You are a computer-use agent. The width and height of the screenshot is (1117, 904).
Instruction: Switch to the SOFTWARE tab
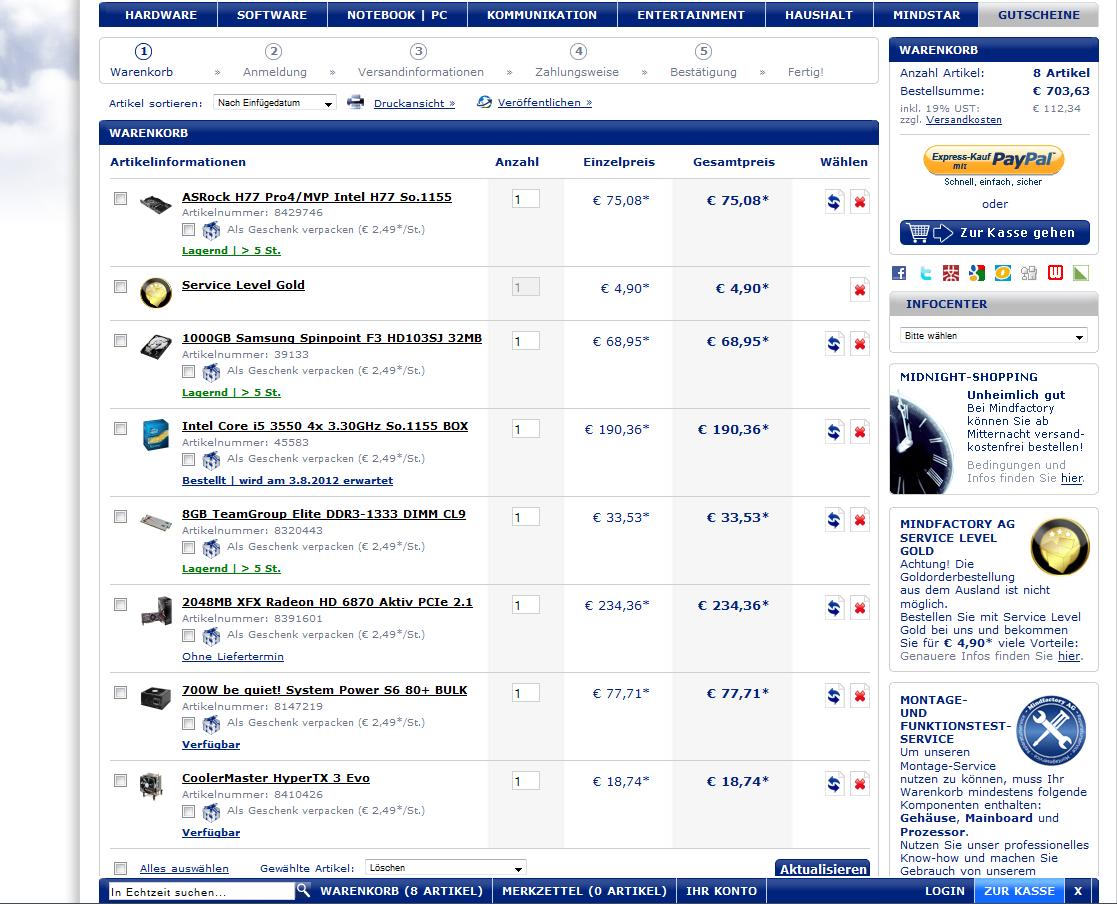(x=272, y=15)
